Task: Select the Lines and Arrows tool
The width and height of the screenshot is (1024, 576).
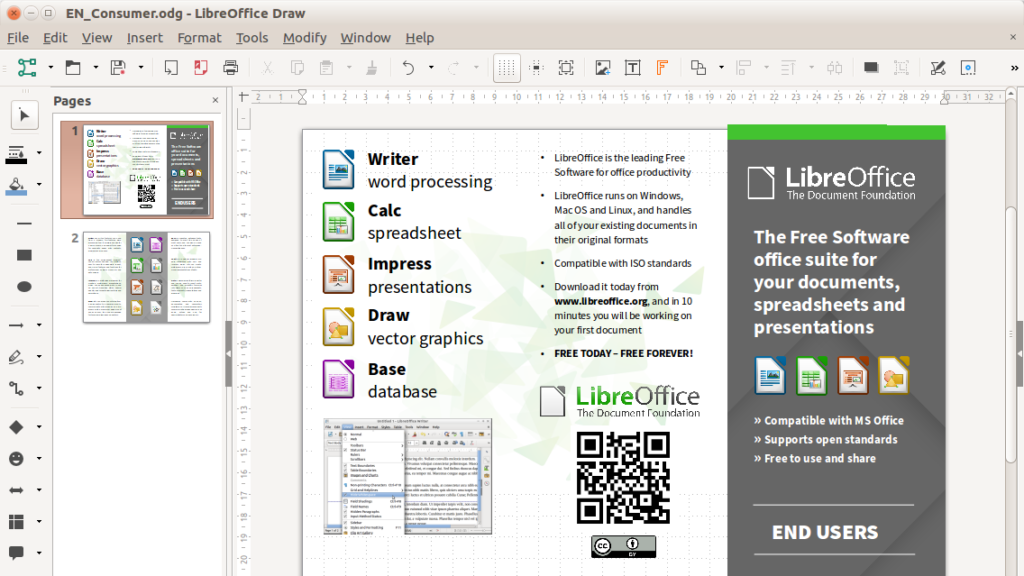Action: (16, 325)
